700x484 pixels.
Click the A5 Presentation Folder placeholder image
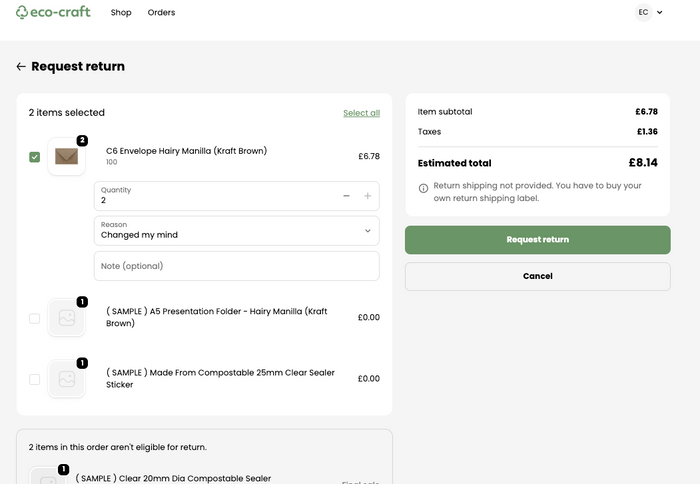click(66, 318)
